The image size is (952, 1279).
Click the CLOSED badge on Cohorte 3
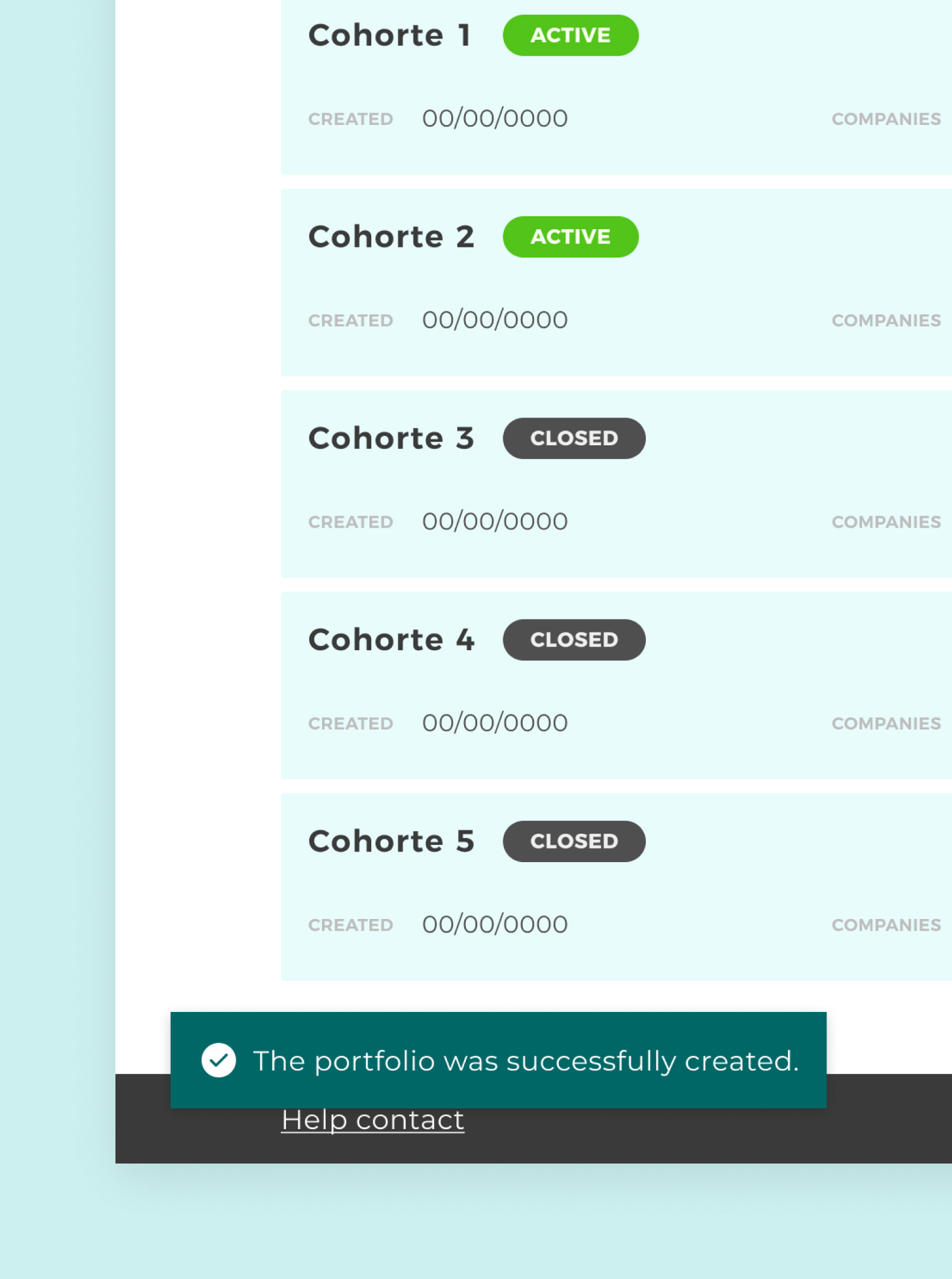point(574,438)
